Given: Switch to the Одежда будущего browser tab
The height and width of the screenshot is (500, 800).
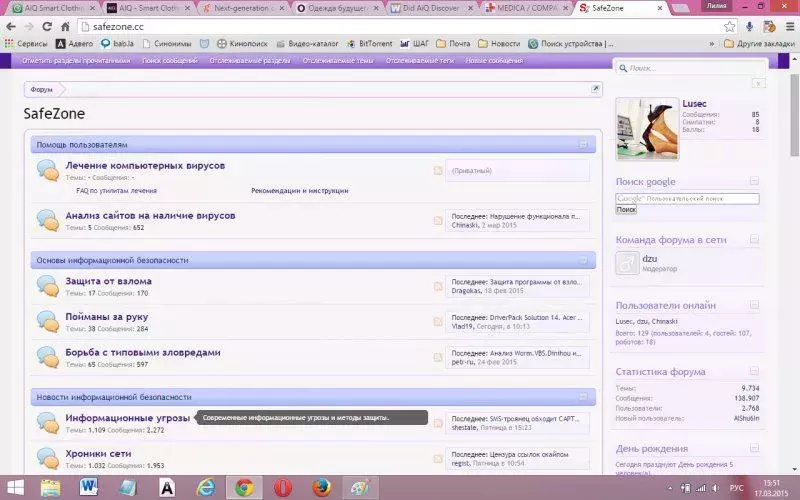Looking at the screenshot, I should [337, 8].
